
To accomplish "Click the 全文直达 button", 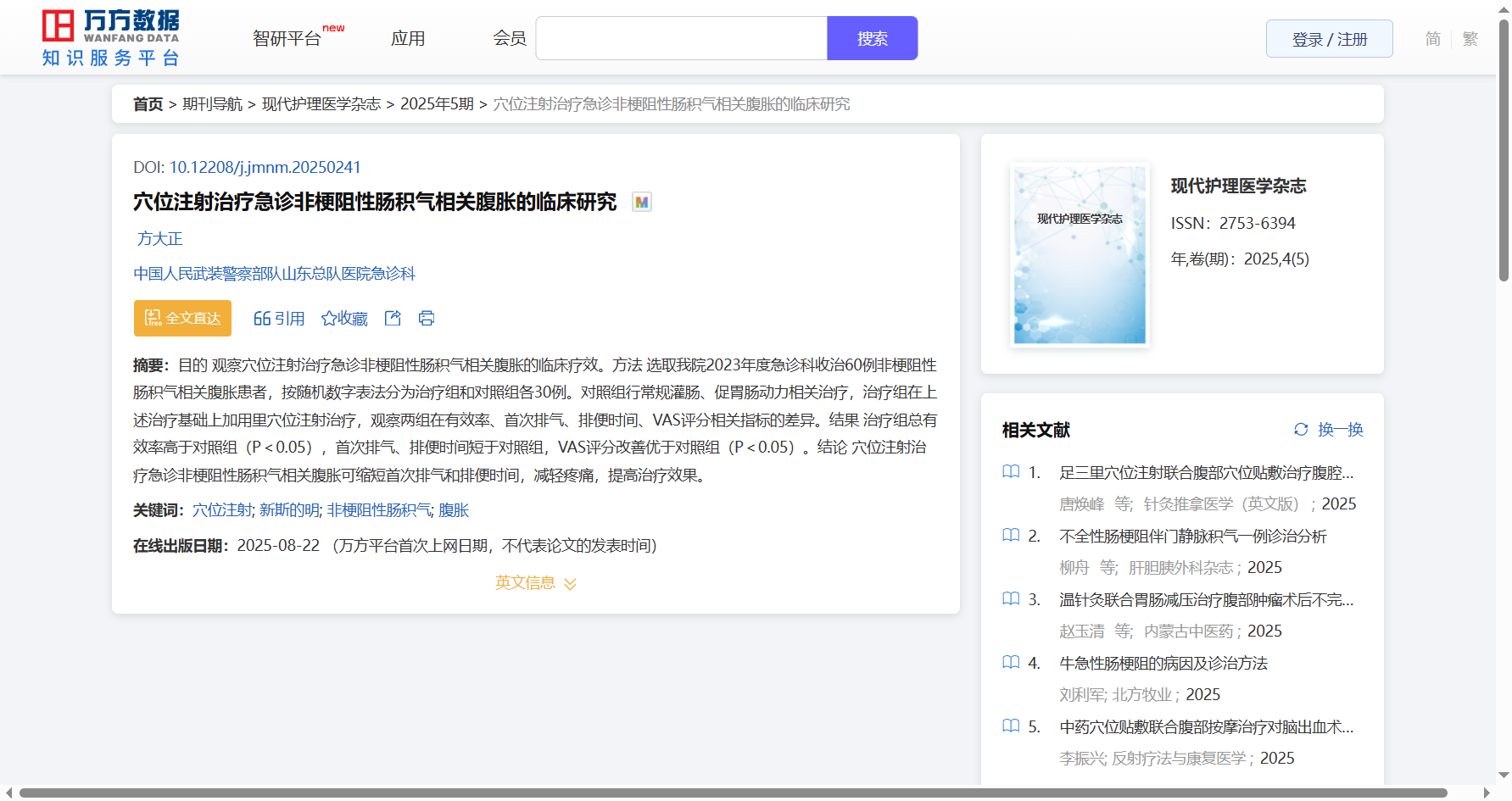I will point(182,318).
